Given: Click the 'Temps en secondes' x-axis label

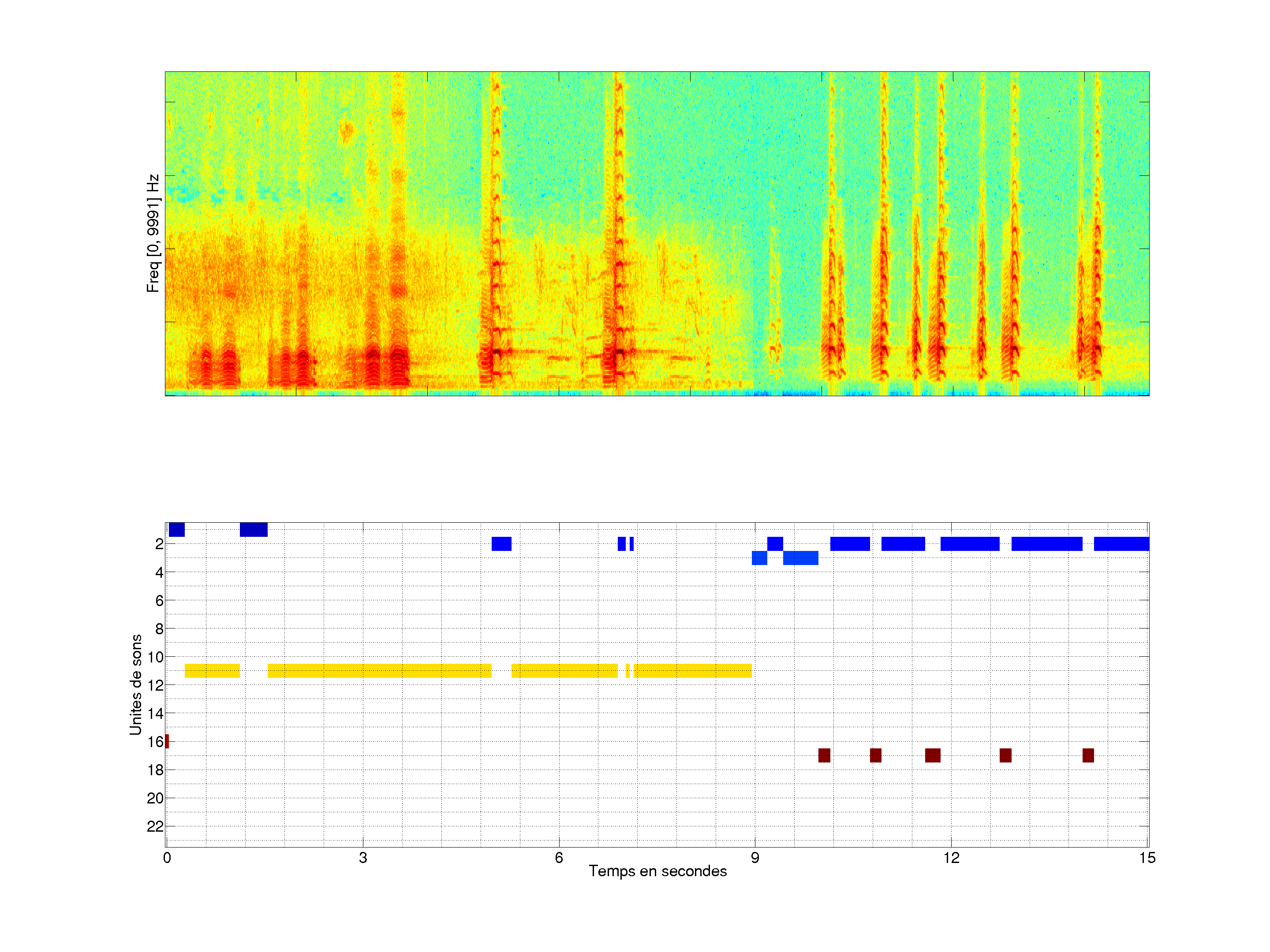Looking at the screenshot, I should click(657, 871).
